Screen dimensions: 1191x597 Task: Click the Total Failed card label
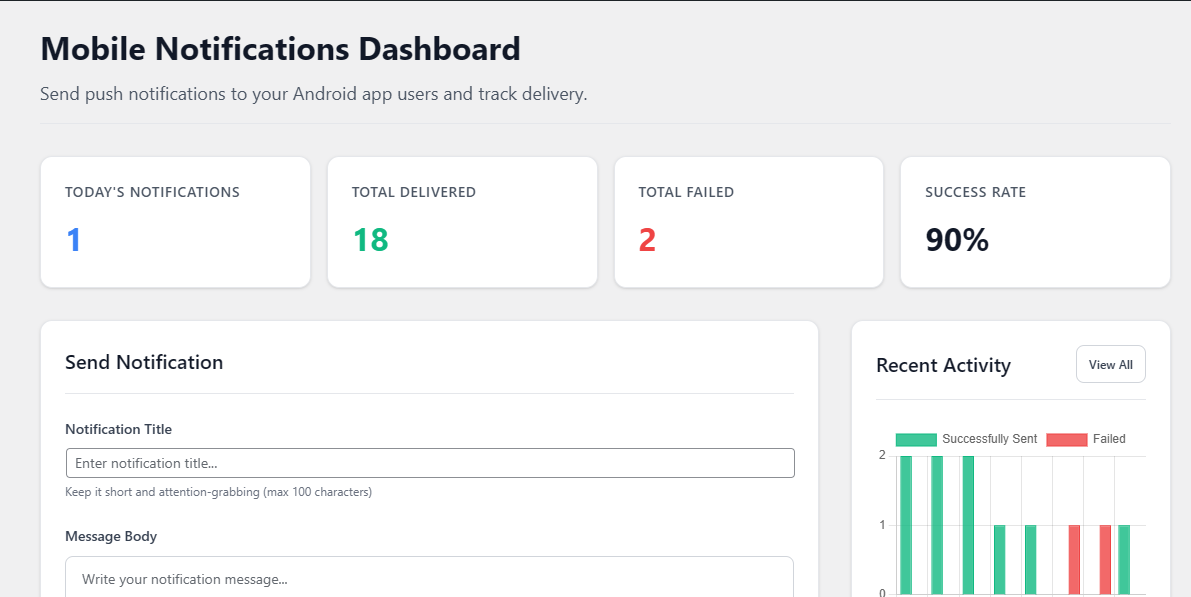(686, 192)
